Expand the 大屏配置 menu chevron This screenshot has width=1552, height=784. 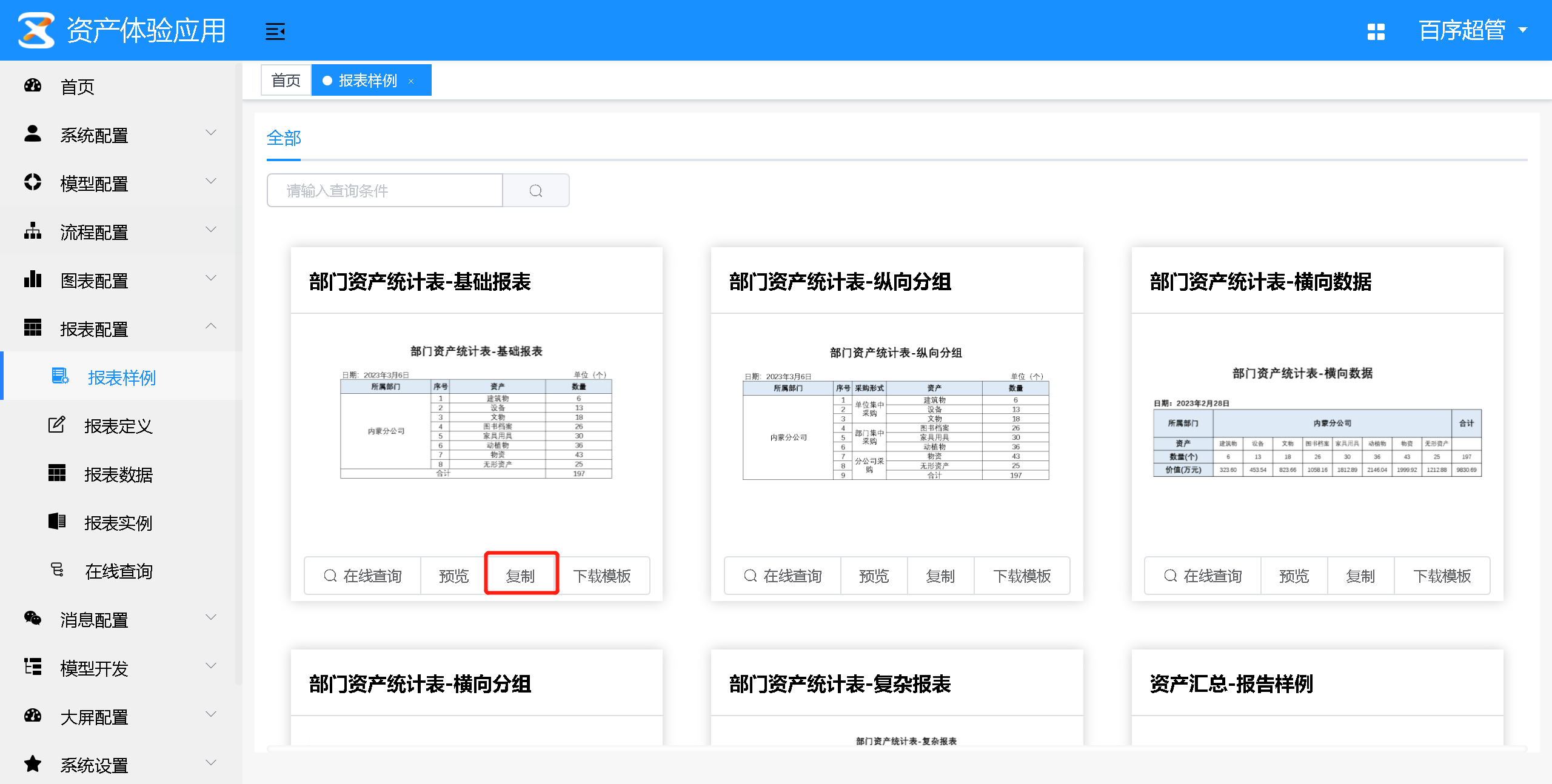[211, 714]
